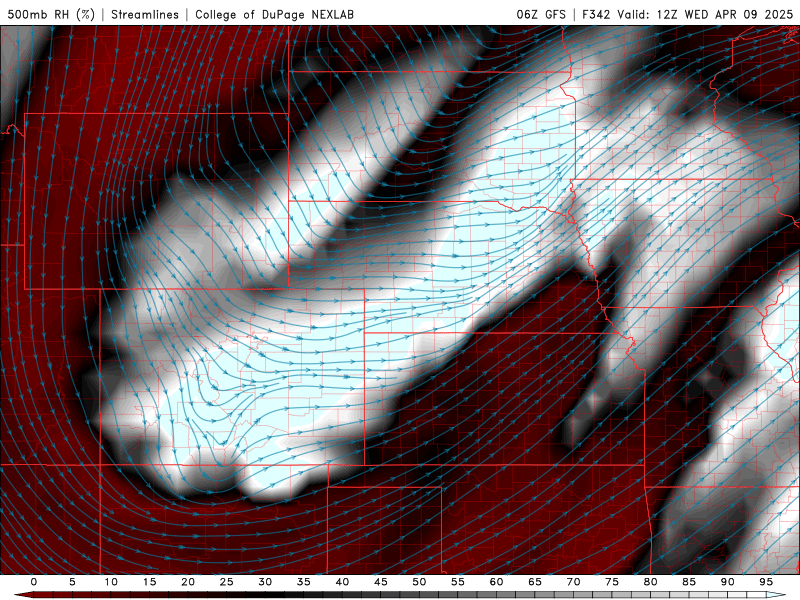Screen dimensions: 800x600
Task: Click the 'Streamlines' label in the header
Action: click(x=145, y=14)
